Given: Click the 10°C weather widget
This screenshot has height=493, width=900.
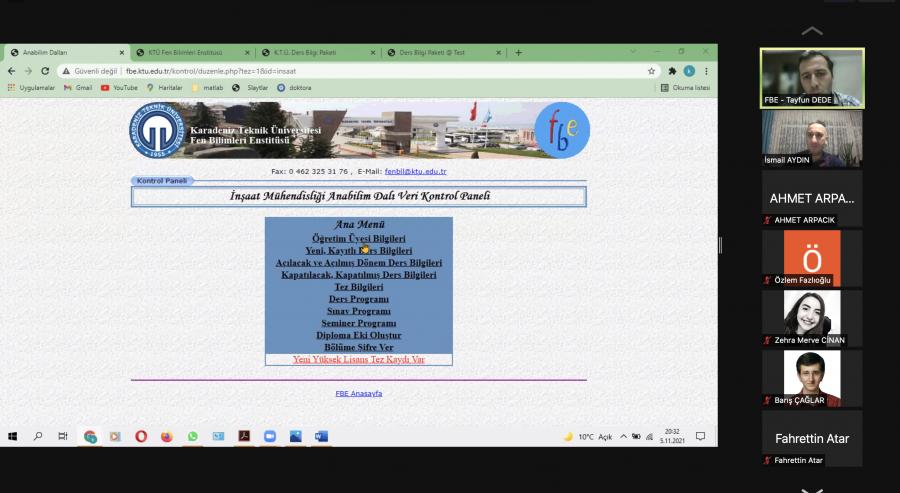Looking at the screenshot, I should pos(588,437).
